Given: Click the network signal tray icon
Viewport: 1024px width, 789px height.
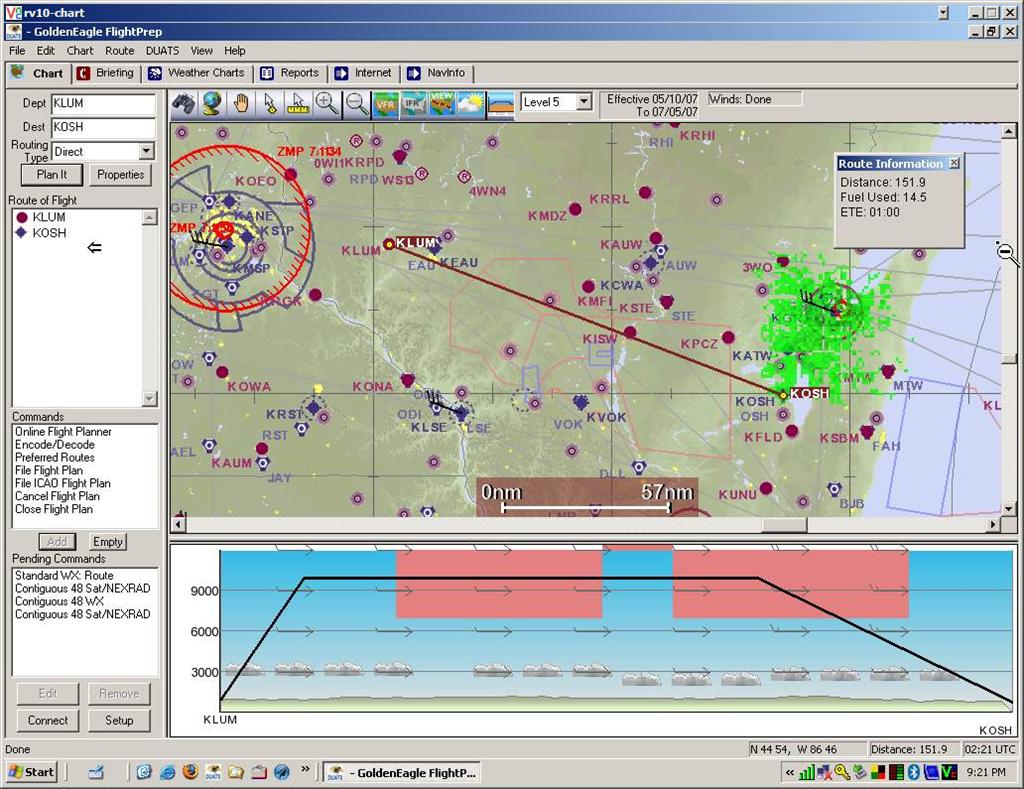Looking at the screenshot, I should [807, 773].
